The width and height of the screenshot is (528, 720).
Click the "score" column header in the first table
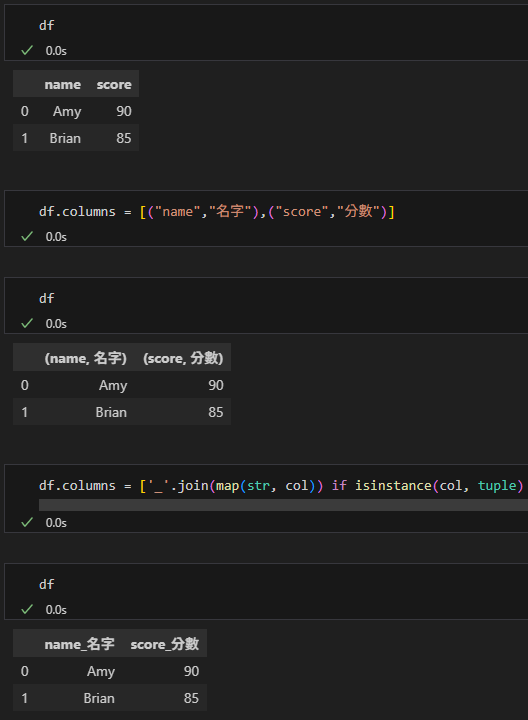point(114,84)
